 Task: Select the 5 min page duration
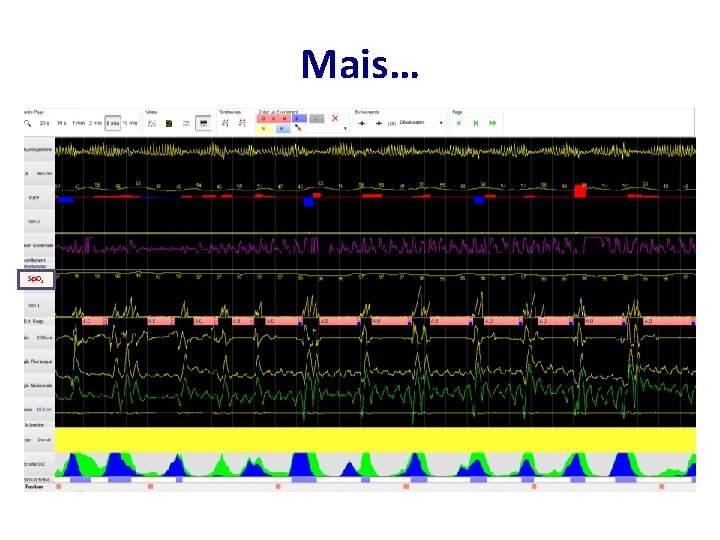(112, 123)
